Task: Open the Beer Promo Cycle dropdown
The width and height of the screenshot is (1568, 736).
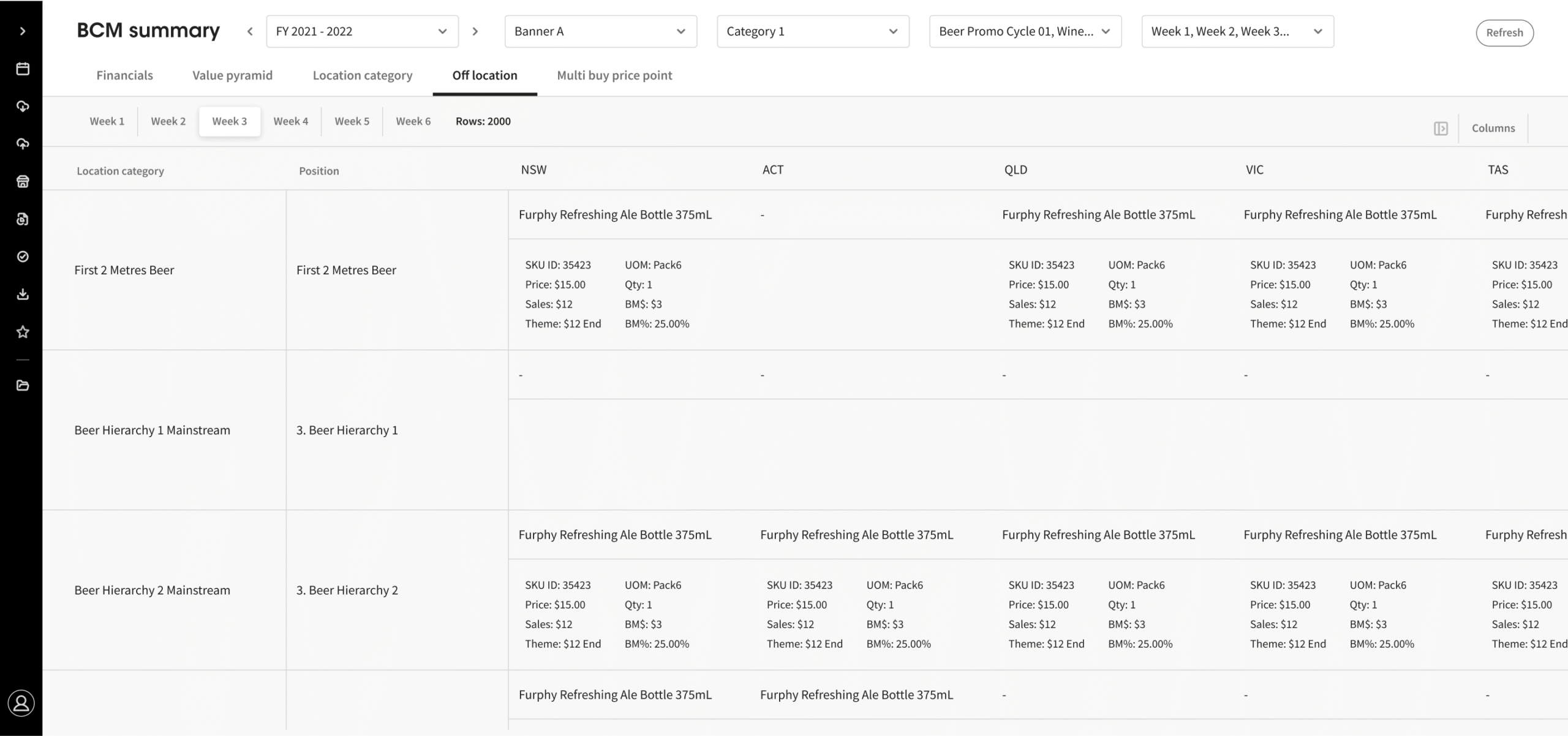Action: click(x=1025, y=31)
